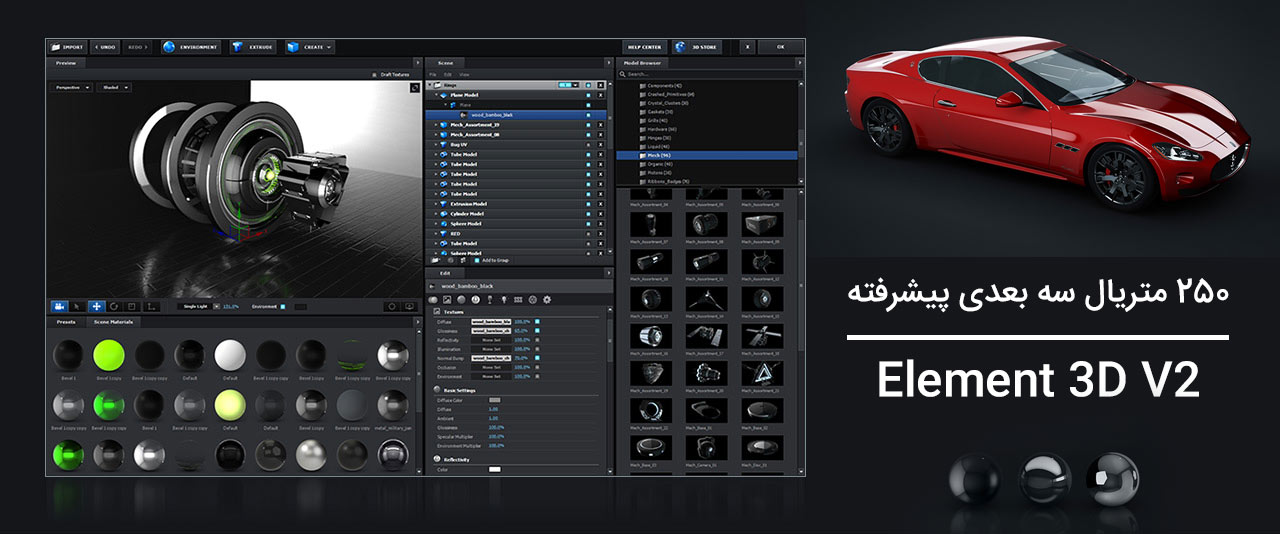Click the axis anchor tool in preview toolbar
Image resolution: width=1280 pixels, height=534 pixels.
point(151,307)
